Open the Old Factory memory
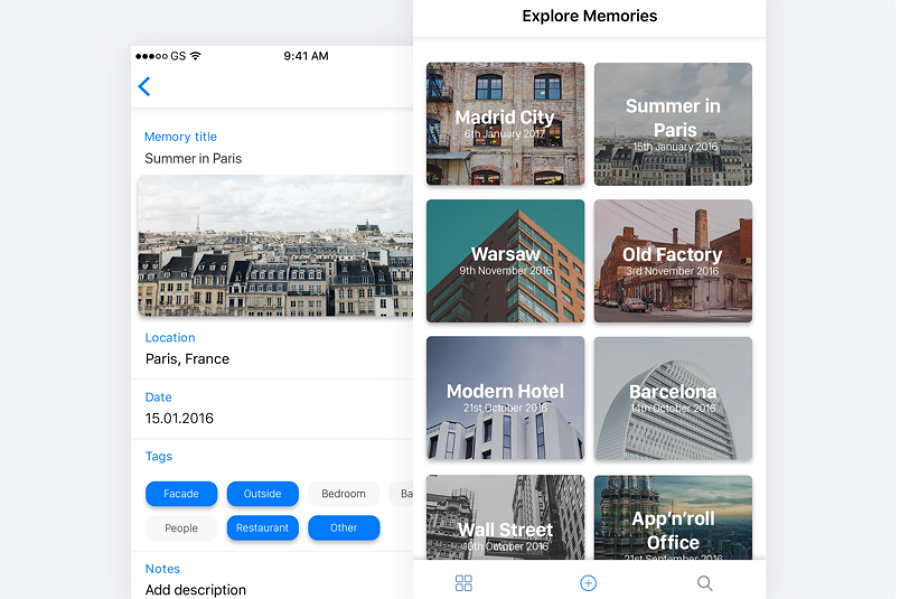The height and width of the screenshot is (599, 900). pyautogui.click(x=673, y=261)
